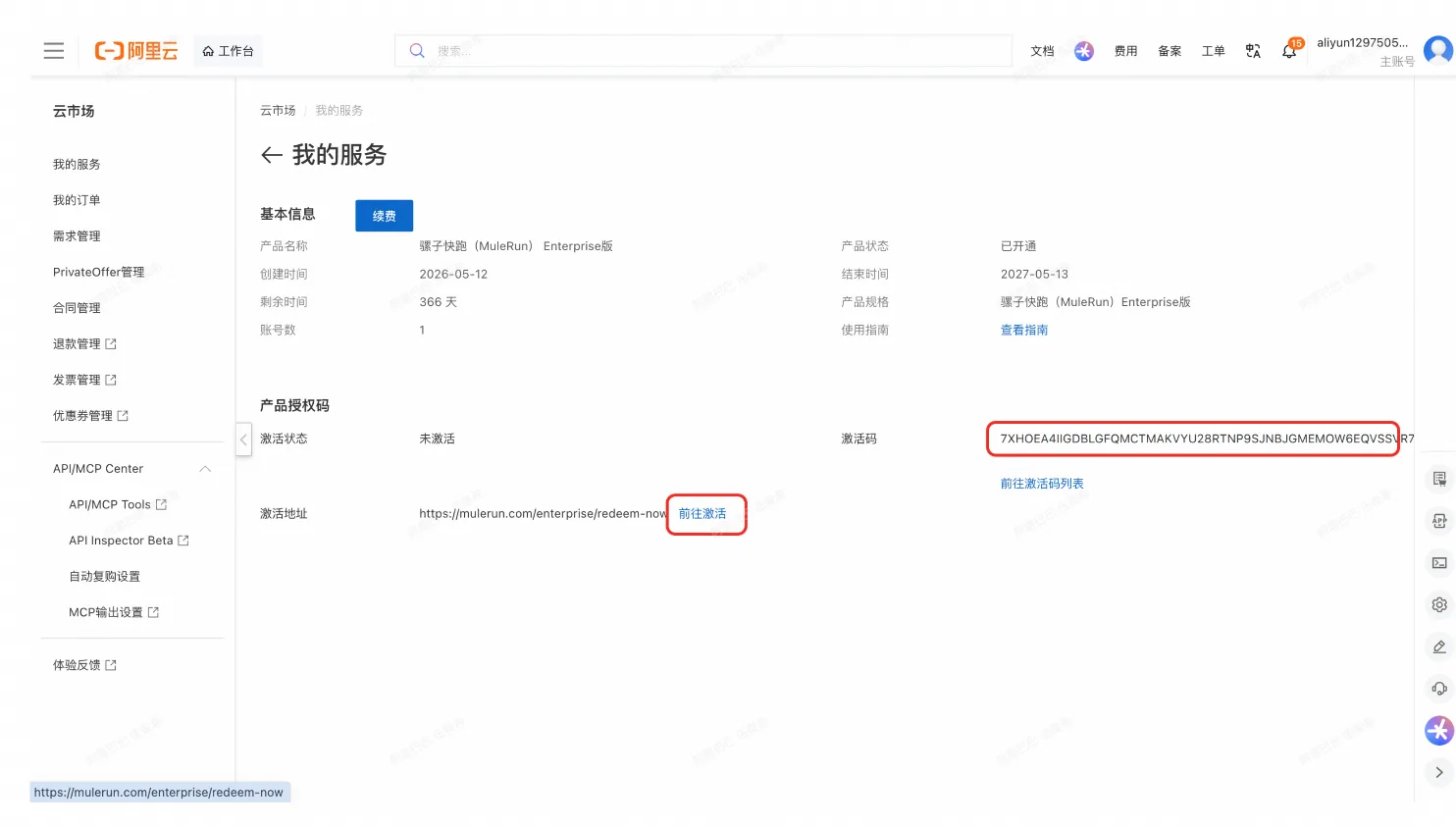This screenshot has width=1456, height=827.
Task: Open customer support headset icon
Action: tap(1439, 689)
